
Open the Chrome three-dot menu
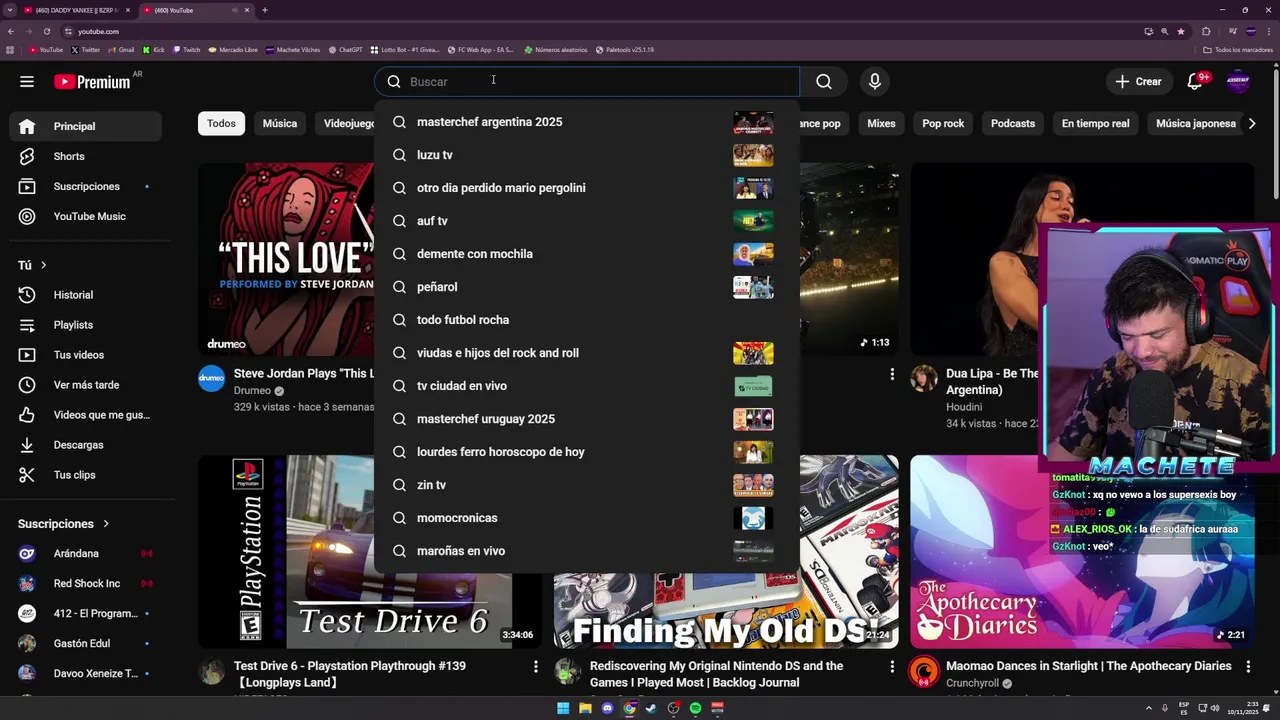point(1270,31)
